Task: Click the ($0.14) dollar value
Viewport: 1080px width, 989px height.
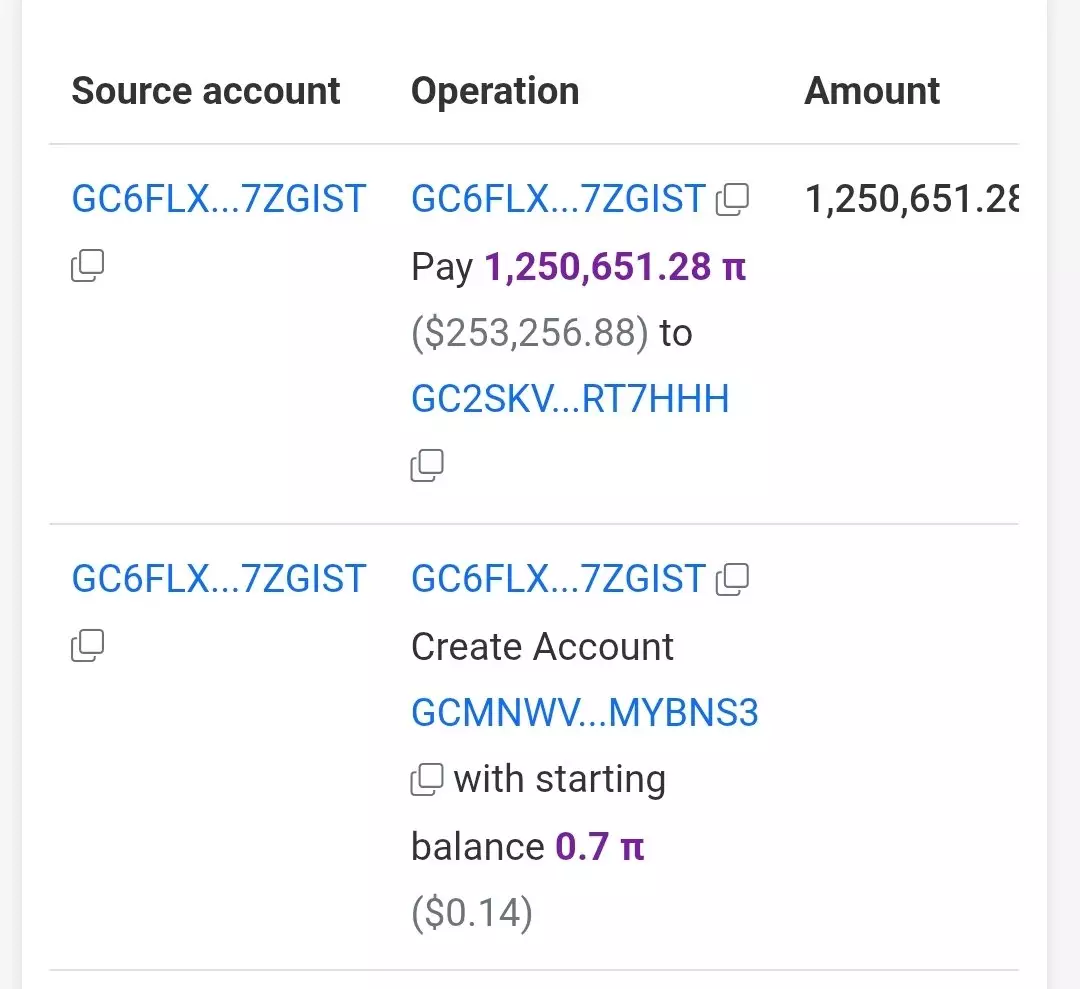Action: pyautogui.click(x=471, y=913)
